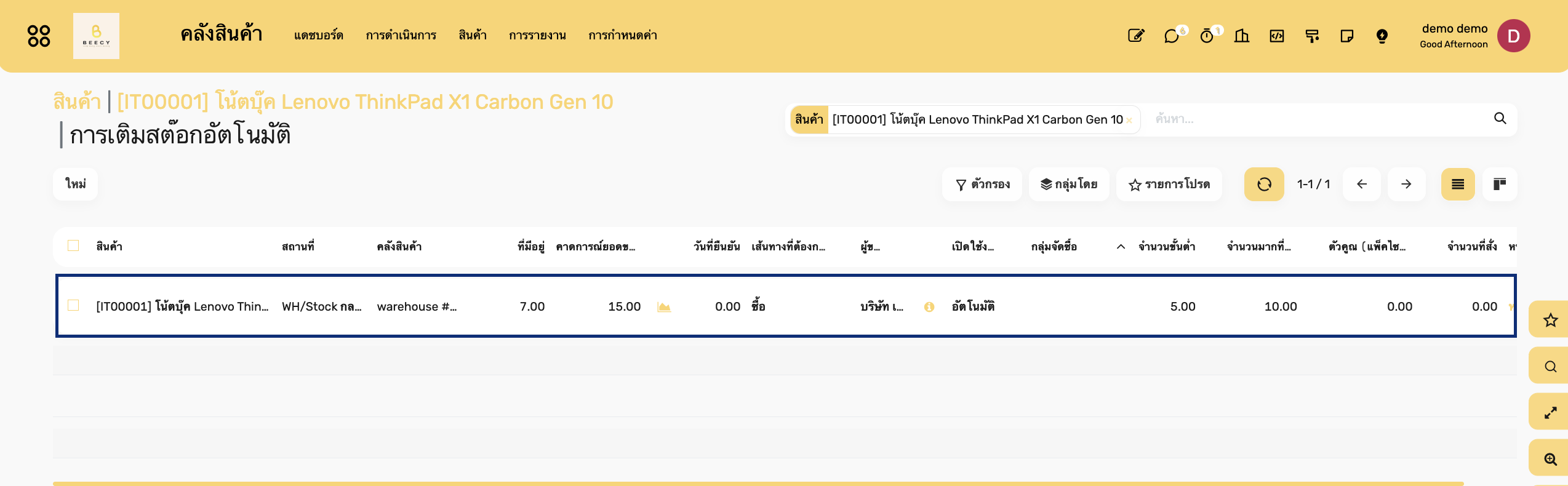This screenshot has height=486, width=1568.
Task: Open the สินค้า menu in top bar
Action: 473,35
